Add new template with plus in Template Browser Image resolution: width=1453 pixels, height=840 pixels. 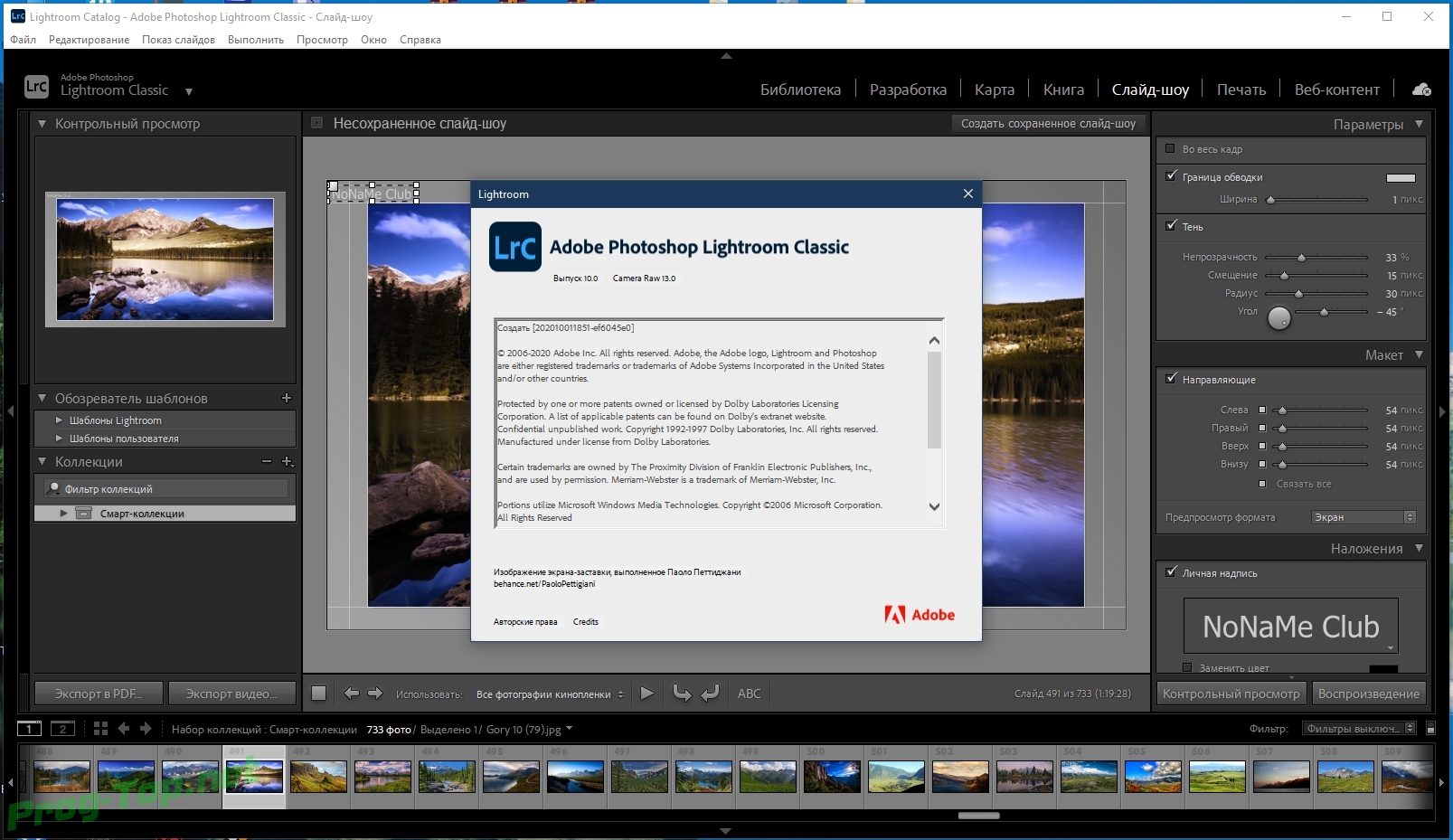coord(287,398)
